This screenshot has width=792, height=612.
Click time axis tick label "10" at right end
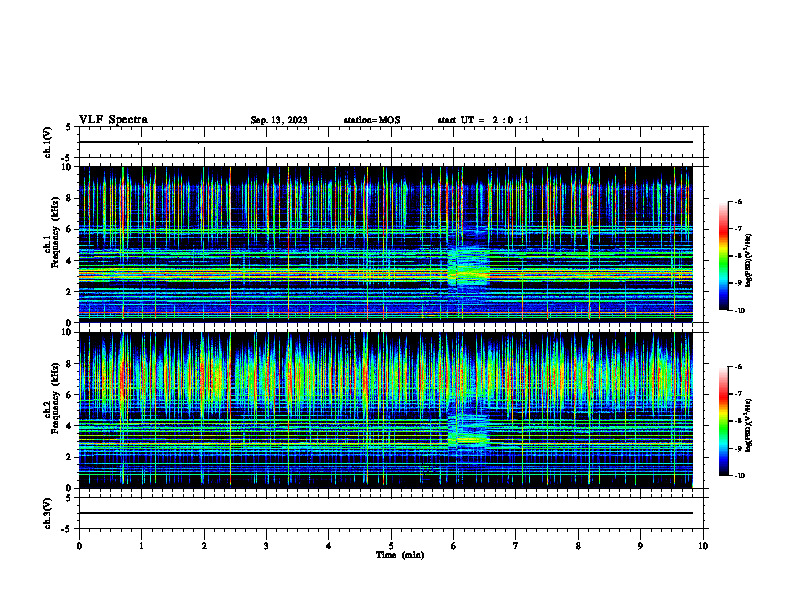[x=703, y=546]
